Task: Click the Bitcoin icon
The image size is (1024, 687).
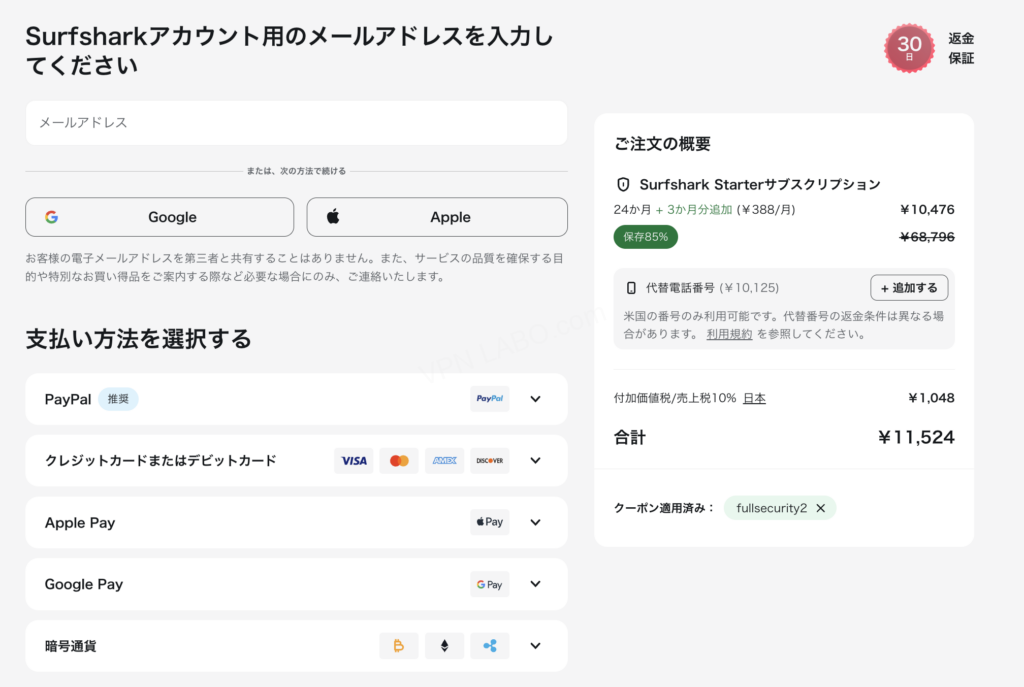Action: (399, 646)
